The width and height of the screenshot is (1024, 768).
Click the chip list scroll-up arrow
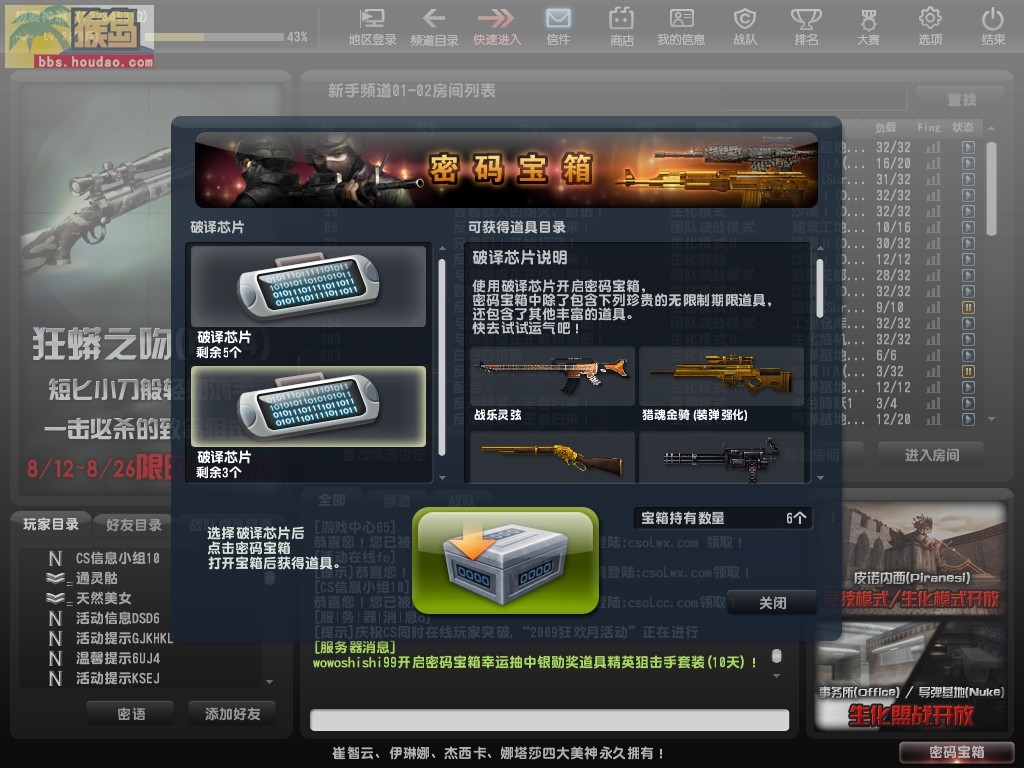(x=442, y=249)
